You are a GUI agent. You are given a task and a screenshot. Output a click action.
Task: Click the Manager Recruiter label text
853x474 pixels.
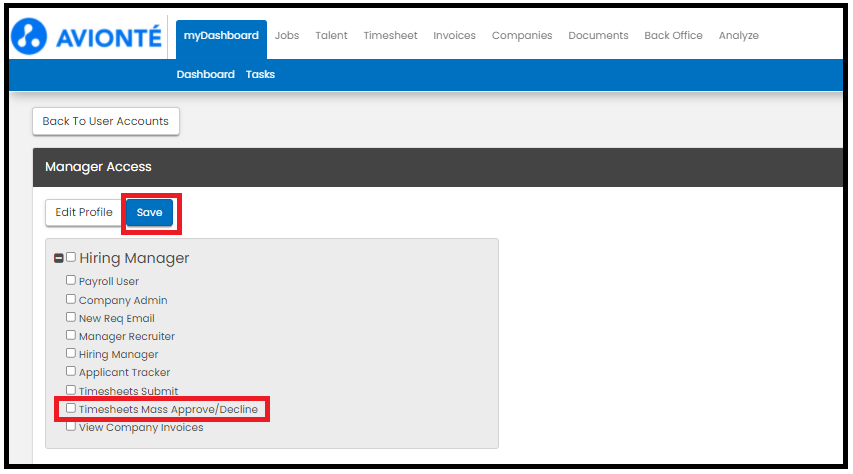[x=127, y=336]
